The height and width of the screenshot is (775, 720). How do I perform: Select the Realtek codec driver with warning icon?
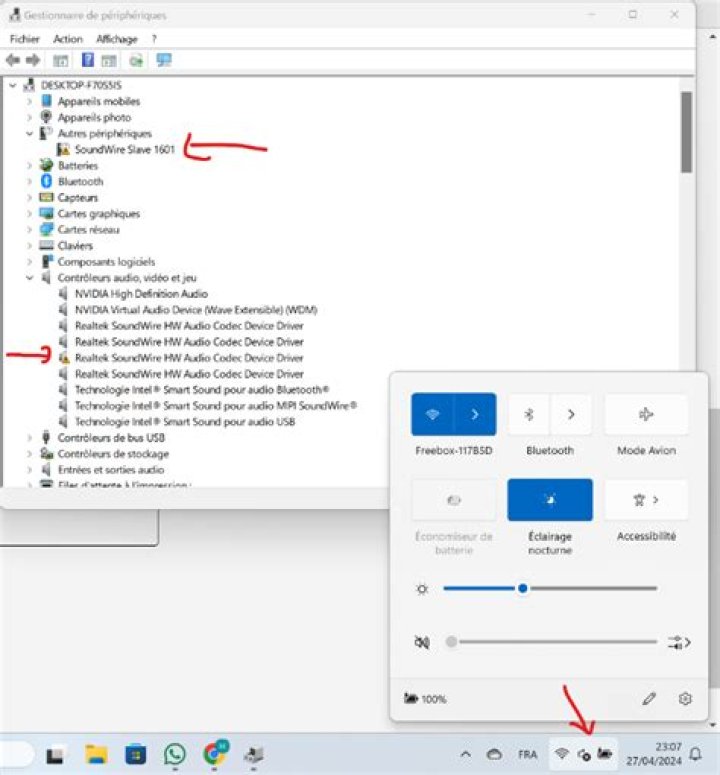point(189,358)
